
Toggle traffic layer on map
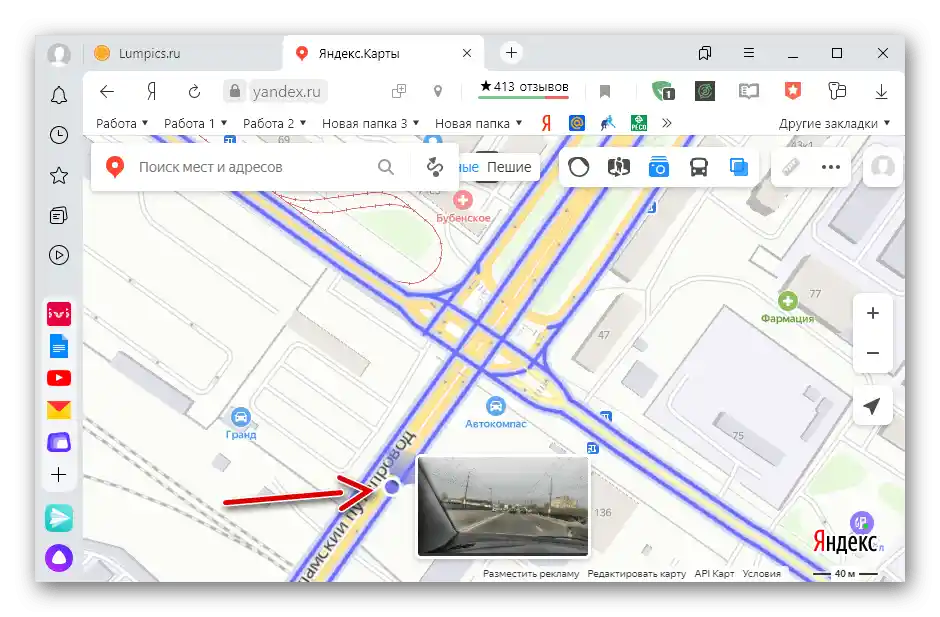[579, 167]
